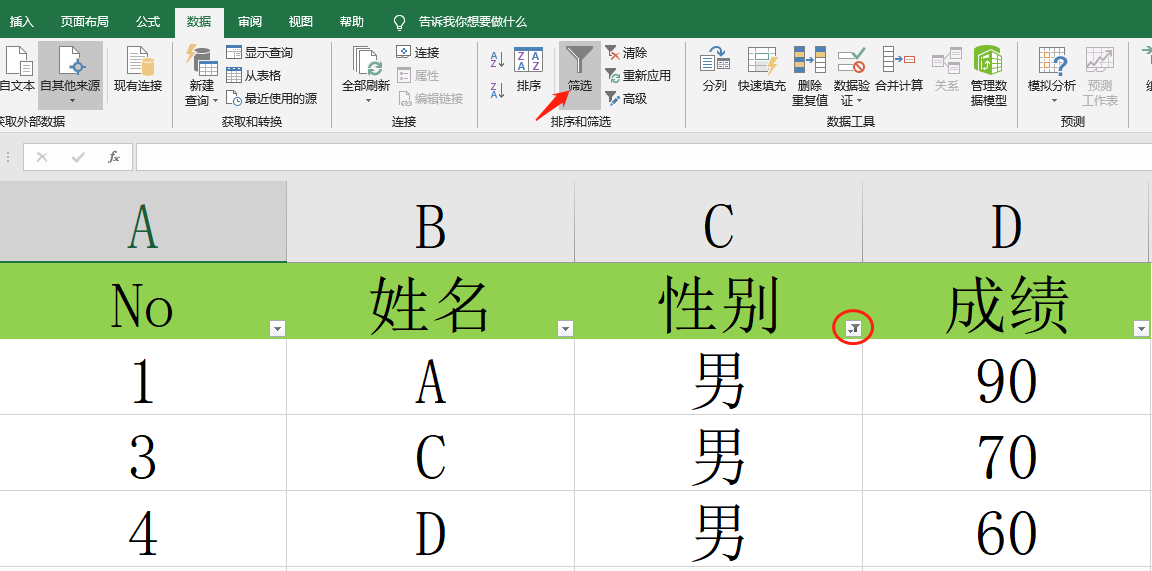Open Manage Data Model
The width and height of the screenshot is (1152, 571).
click(x=988, y=76)
